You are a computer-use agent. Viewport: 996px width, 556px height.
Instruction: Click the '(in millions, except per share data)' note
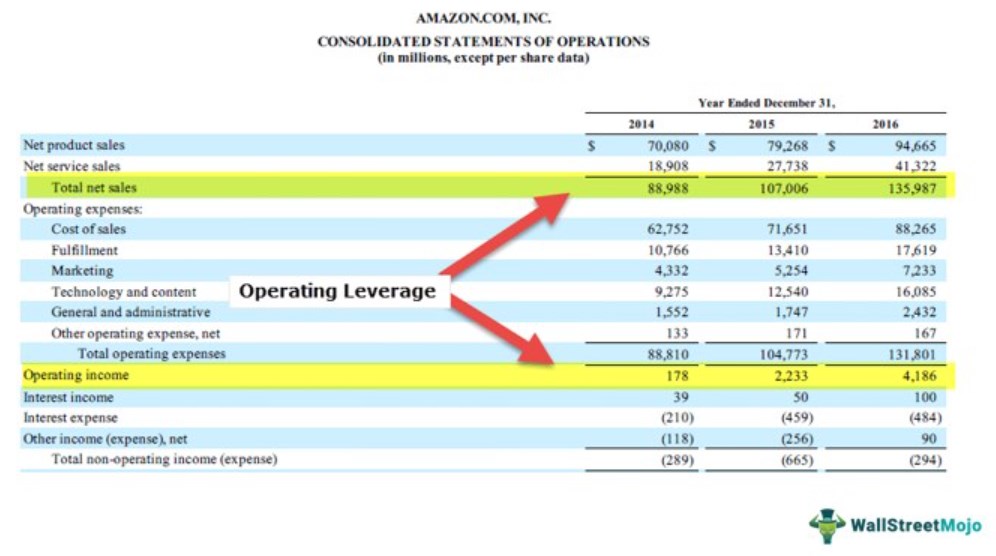click(483, 58)
